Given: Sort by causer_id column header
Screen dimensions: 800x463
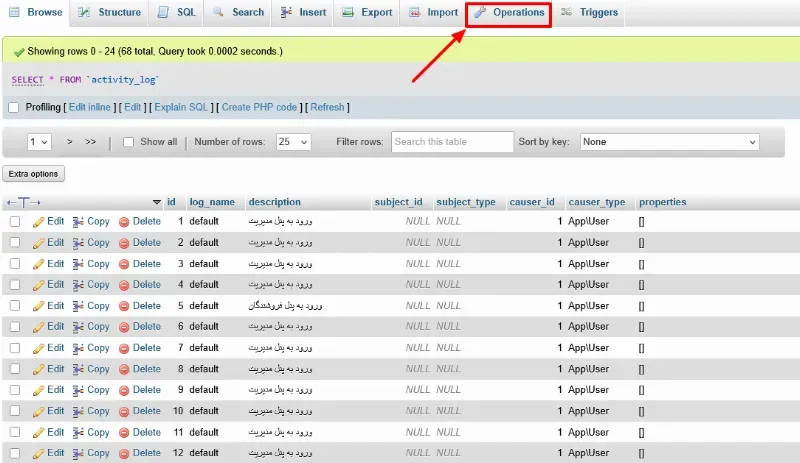Looking at the screenshot, I should tap(532, 202).
